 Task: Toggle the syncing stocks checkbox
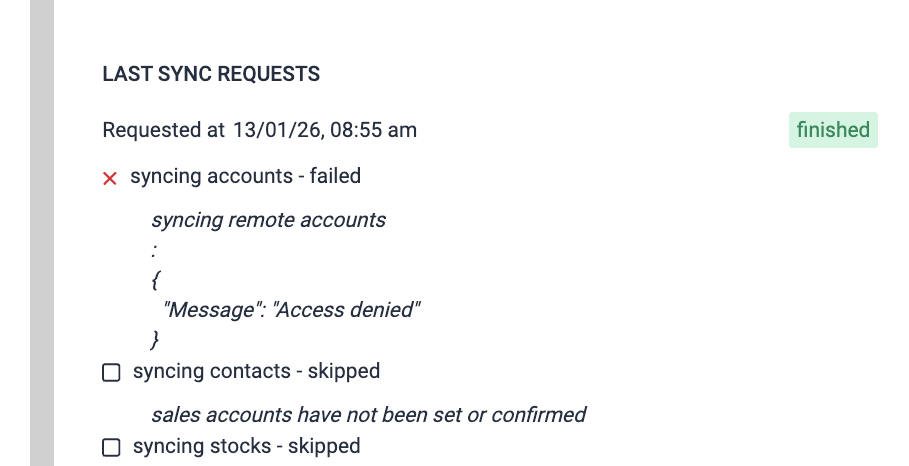111,447
